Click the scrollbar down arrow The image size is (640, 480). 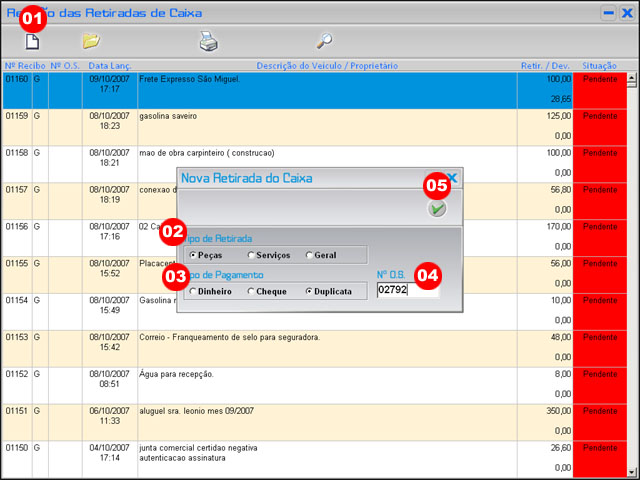pos(632,471)
